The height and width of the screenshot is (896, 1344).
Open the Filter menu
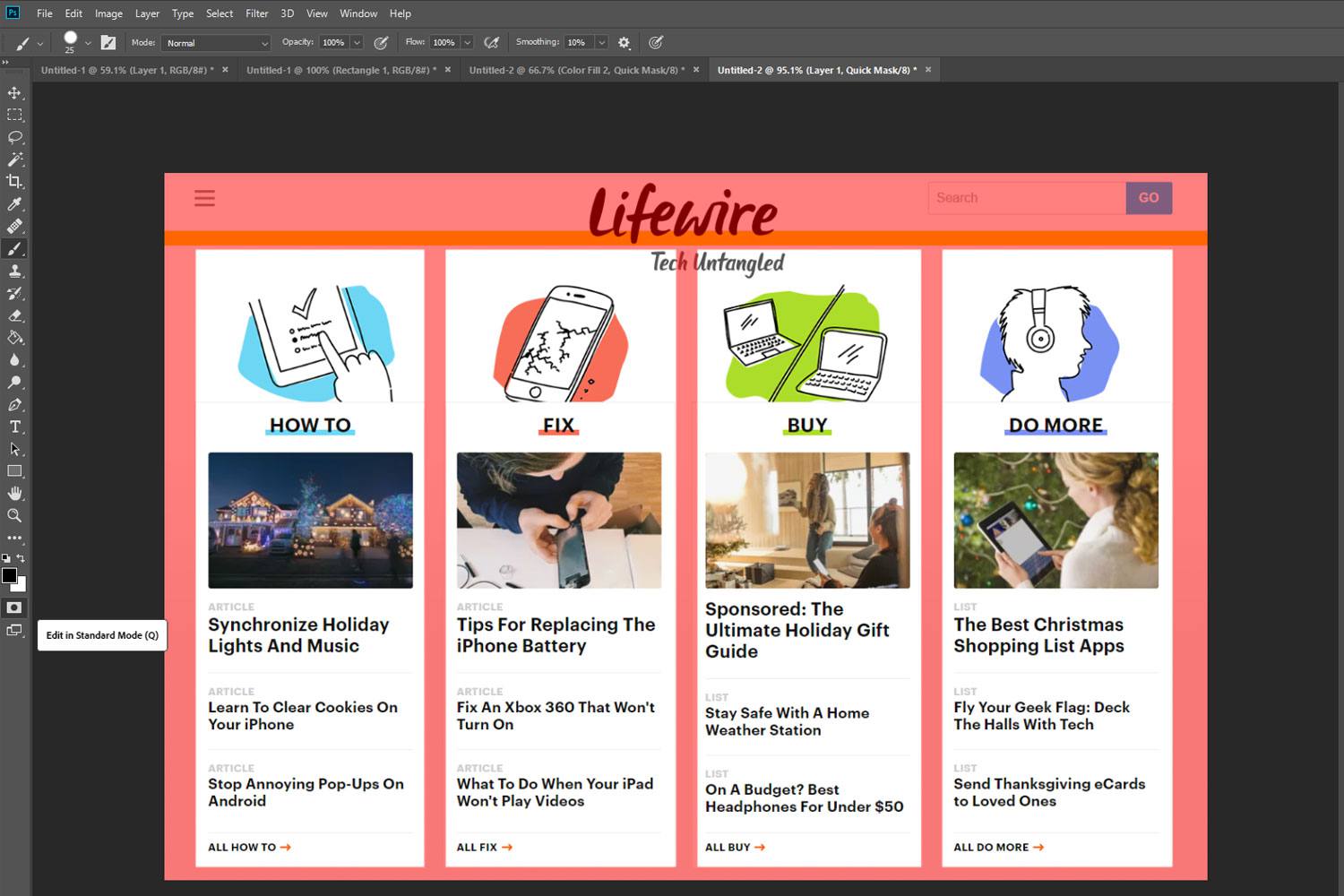(x=257, y=13)
